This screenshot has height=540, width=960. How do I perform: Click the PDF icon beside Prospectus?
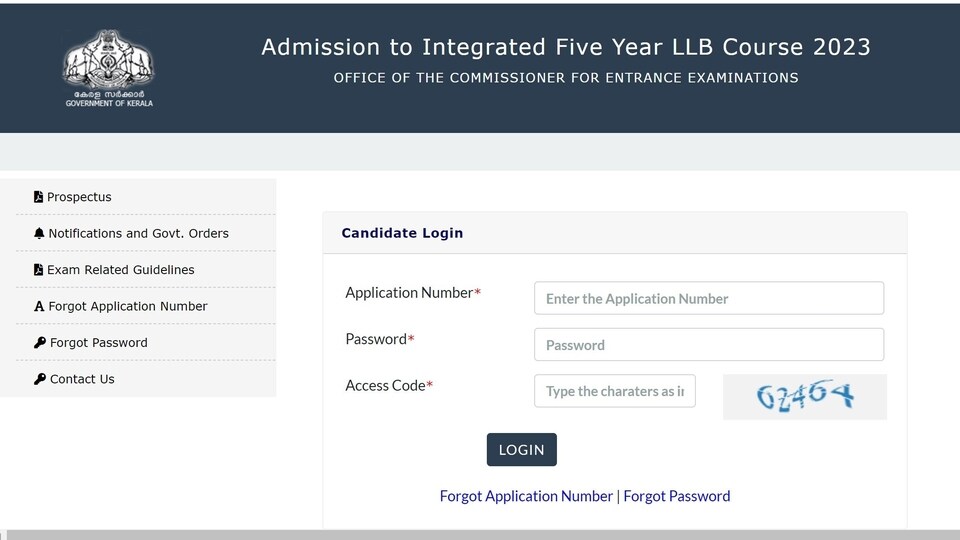click(x=39, y=197)
